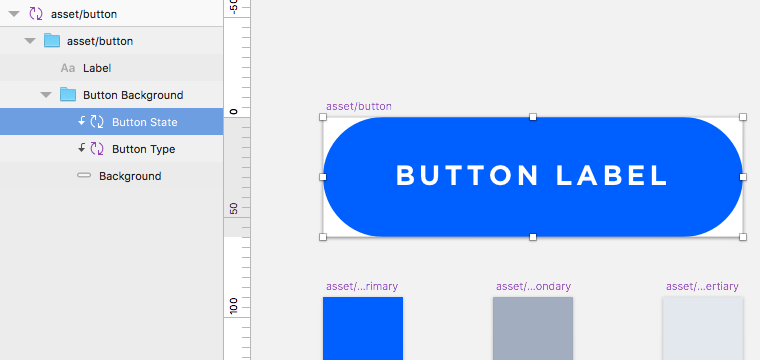Screen dimensions: 760x360
Task: Select the Button Type layer row
Action: [x=111, y=149]
